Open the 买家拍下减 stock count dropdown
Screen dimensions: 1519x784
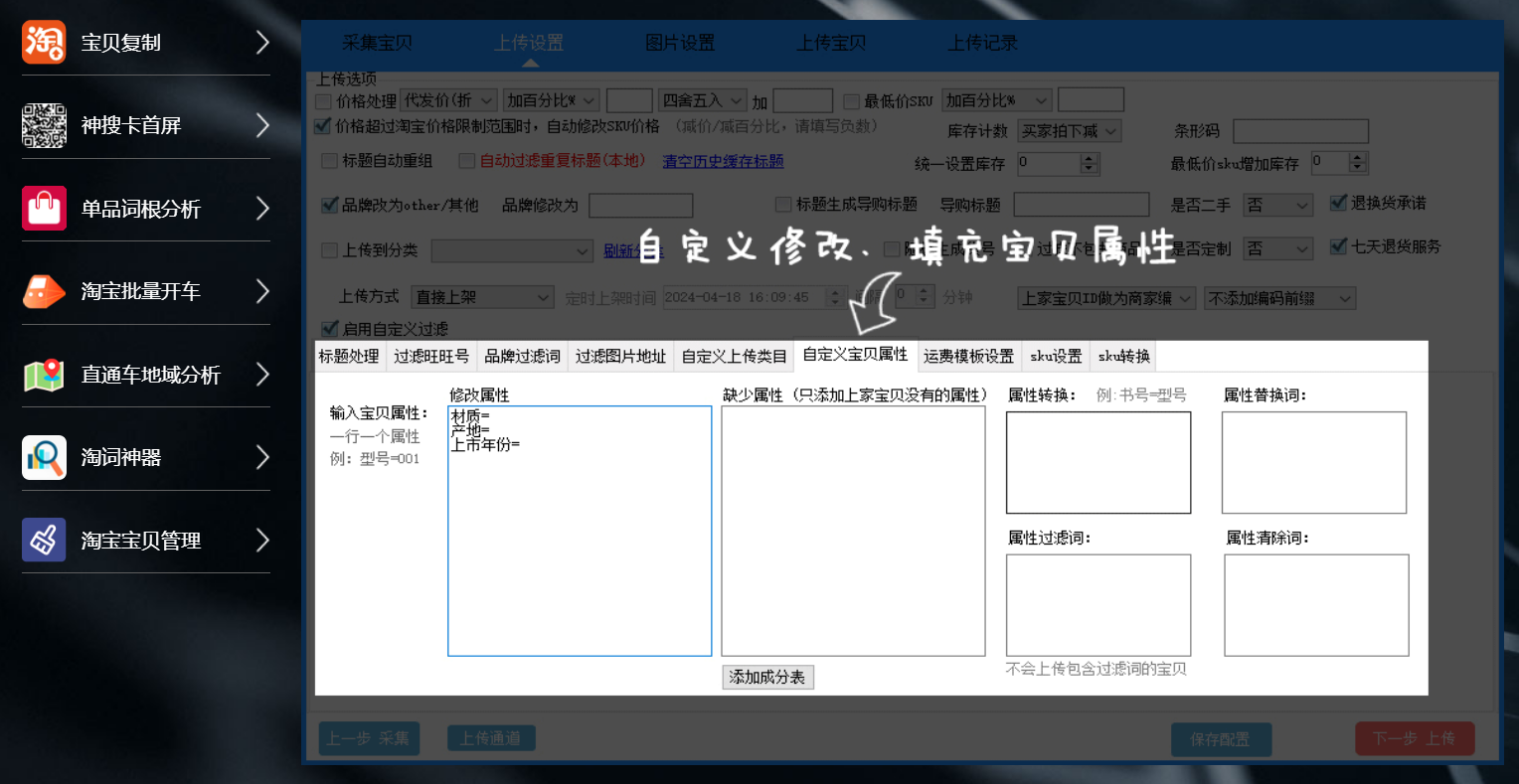[x=1070, y=131]
